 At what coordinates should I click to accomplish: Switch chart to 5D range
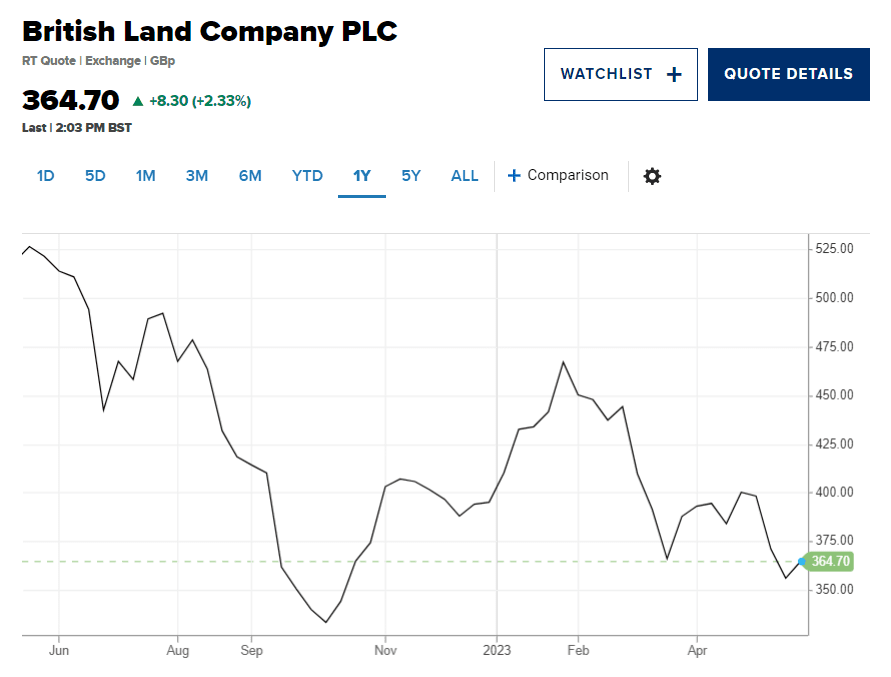pos(95,176)
